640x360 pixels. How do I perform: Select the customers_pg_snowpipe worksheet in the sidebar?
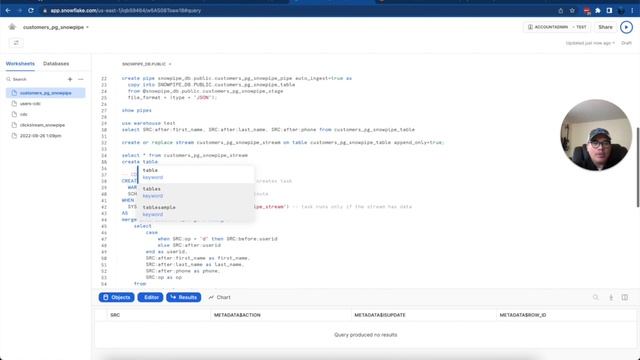[46, 93]
